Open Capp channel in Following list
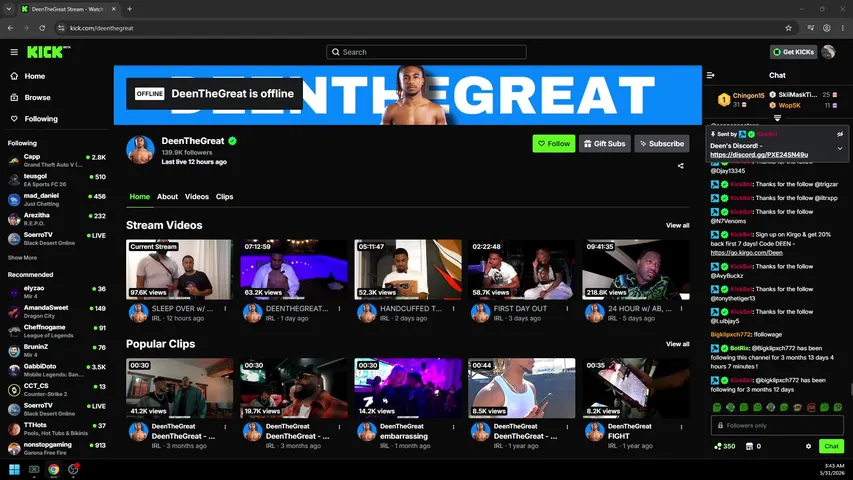Image resolution: width=853 pixels, height=480 pixels. [57, 160]
